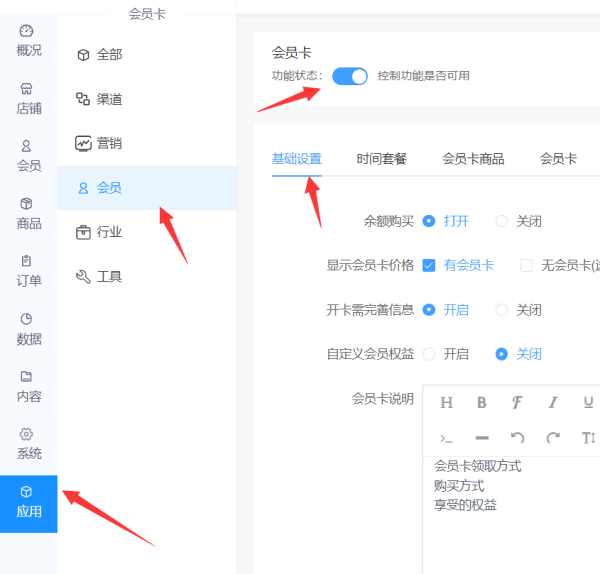
Task: Open the 商品 products sidebar item
Action: point(29,214)
